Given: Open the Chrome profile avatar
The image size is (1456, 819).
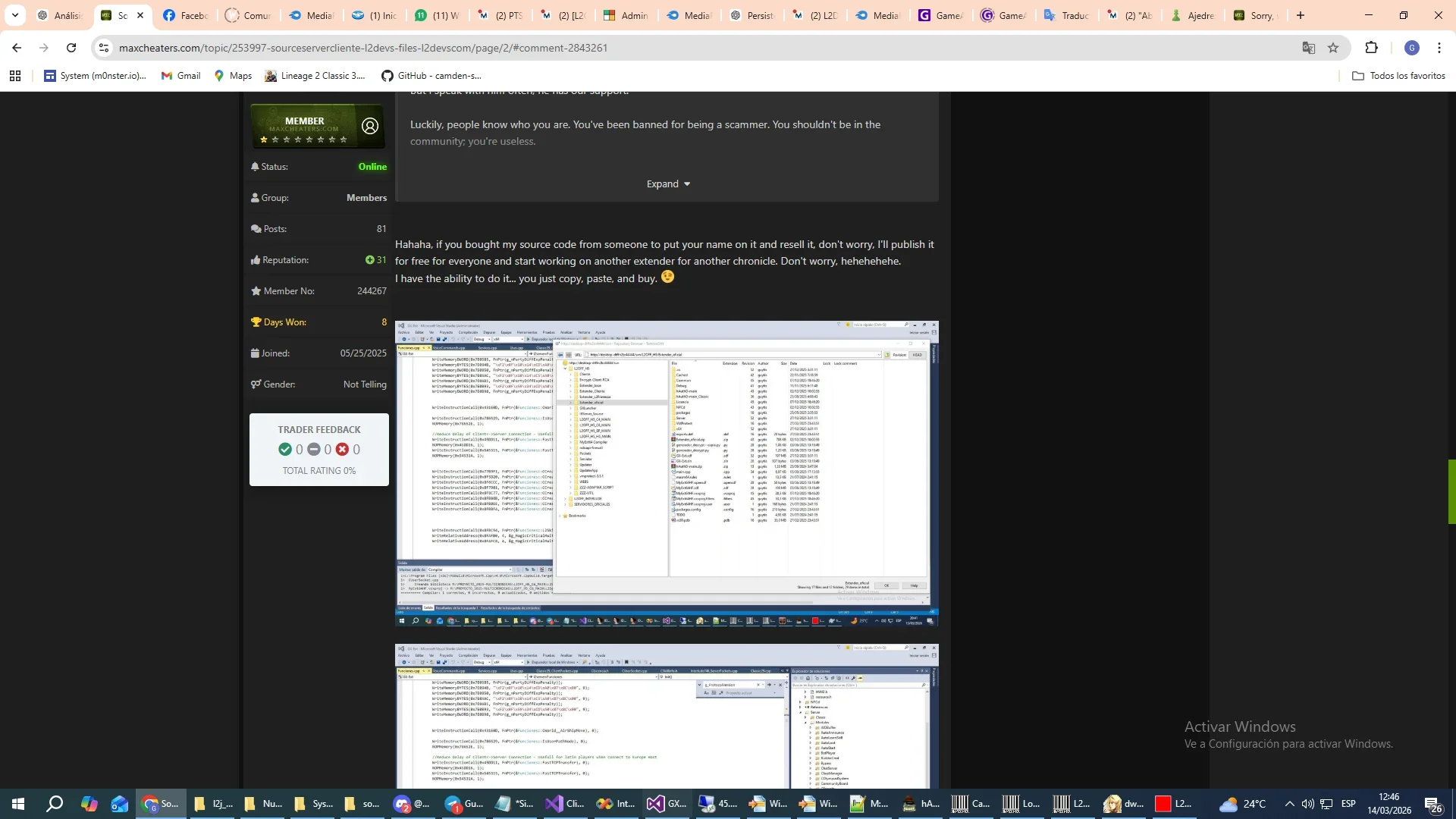Looking at the screenshot, I should (x=1412, y=48).
